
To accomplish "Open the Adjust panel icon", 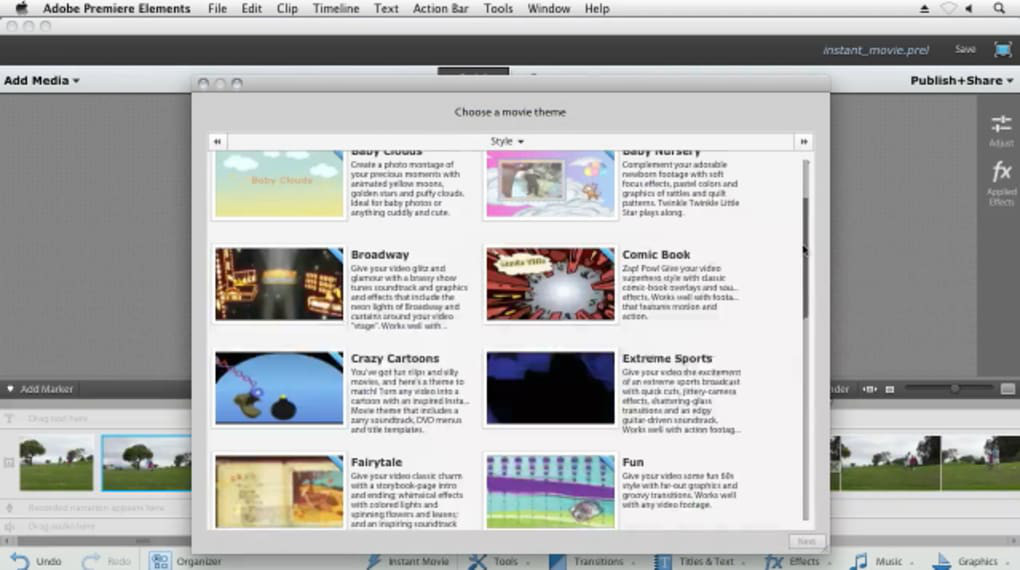I will coord(1001,124).
